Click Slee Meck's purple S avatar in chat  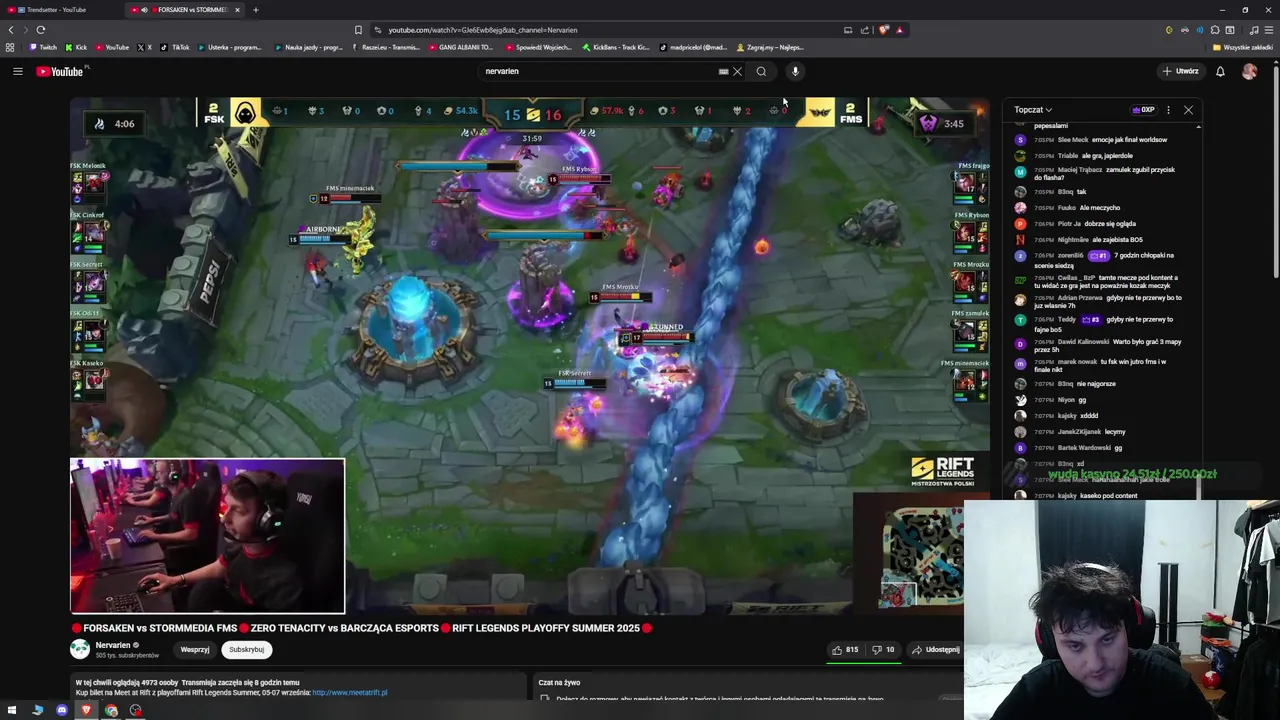[1020, 140]
